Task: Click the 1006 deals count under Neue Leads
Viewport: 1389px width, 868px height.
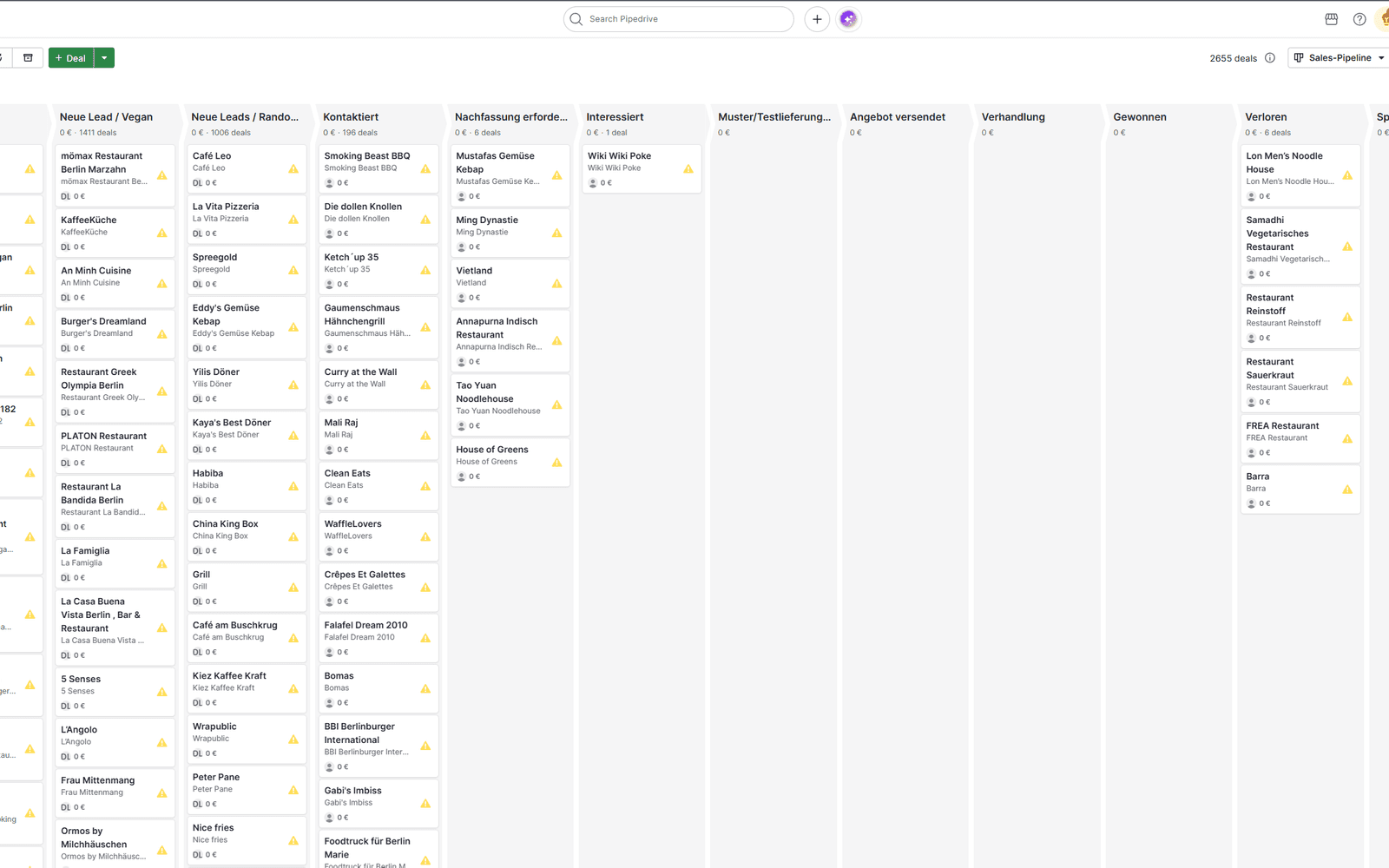Action: tap(231, 133)
